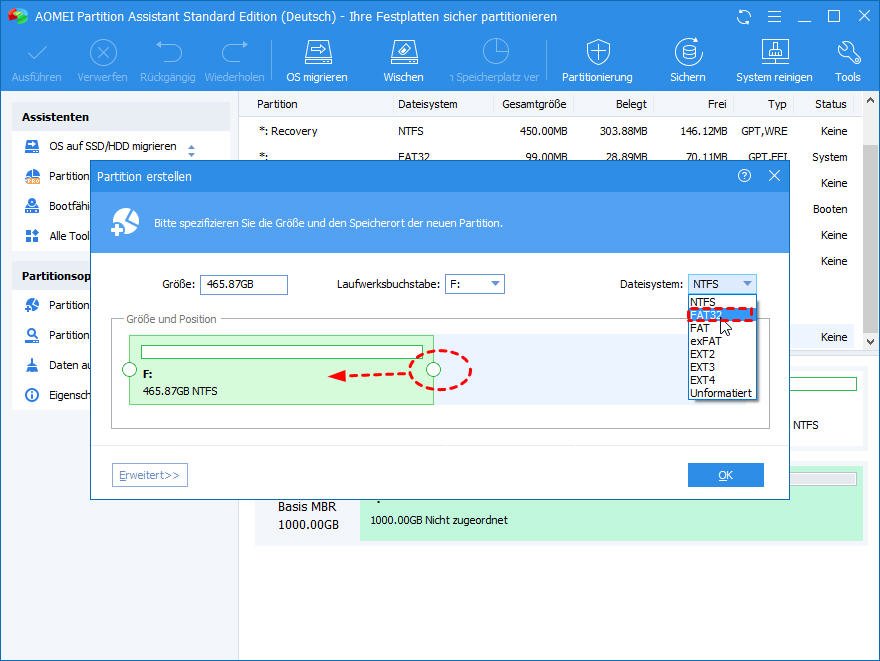Choose EXT2 from the file system list
This screenshot has width=880, height=661.
(722, 354)
